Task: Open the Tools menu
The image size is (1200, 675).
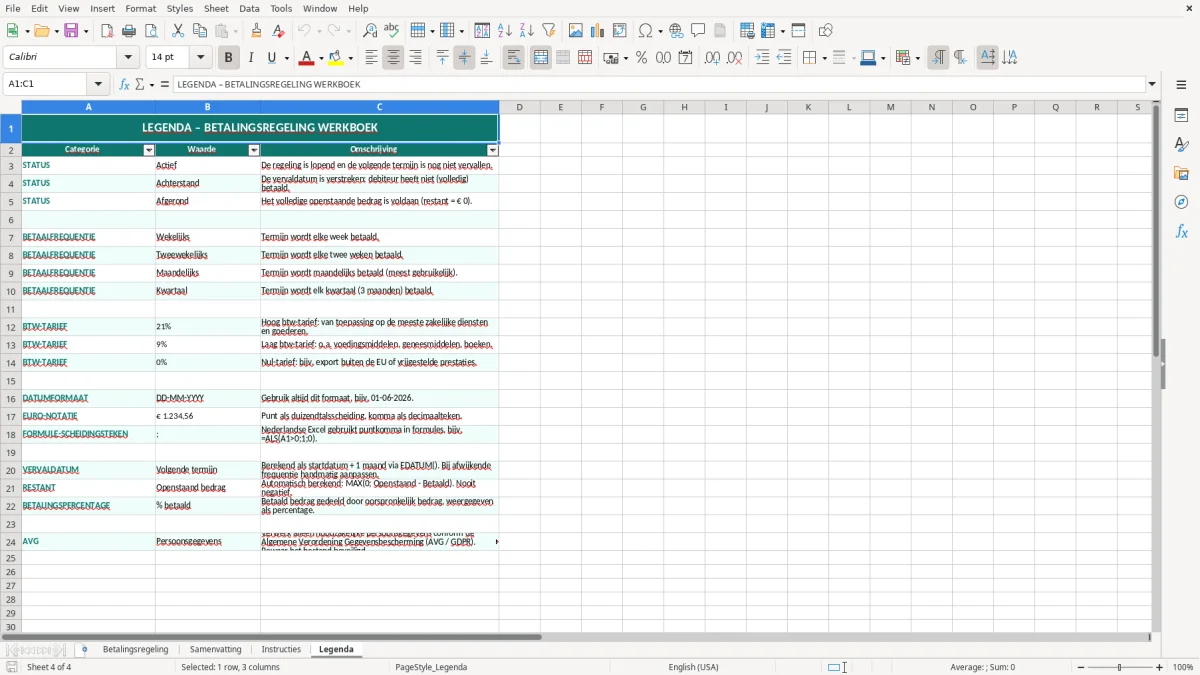Action: pos(281,8)
